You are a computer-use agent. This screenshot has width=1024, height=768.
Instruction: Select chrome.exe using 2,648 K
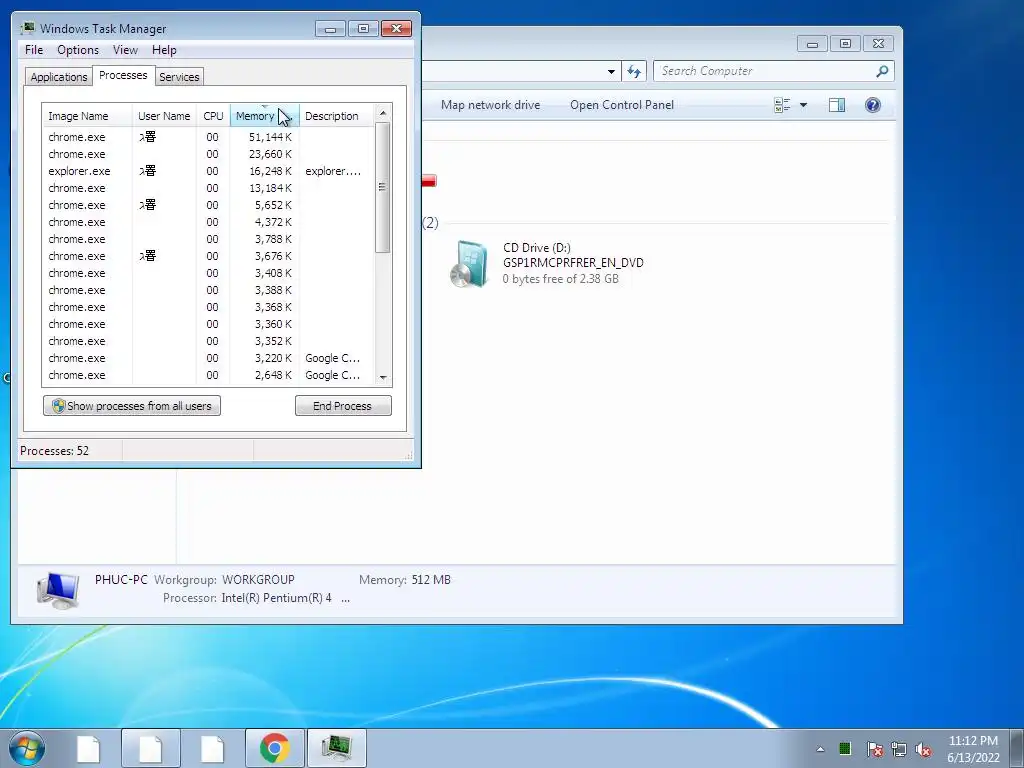tap(208, 375)
